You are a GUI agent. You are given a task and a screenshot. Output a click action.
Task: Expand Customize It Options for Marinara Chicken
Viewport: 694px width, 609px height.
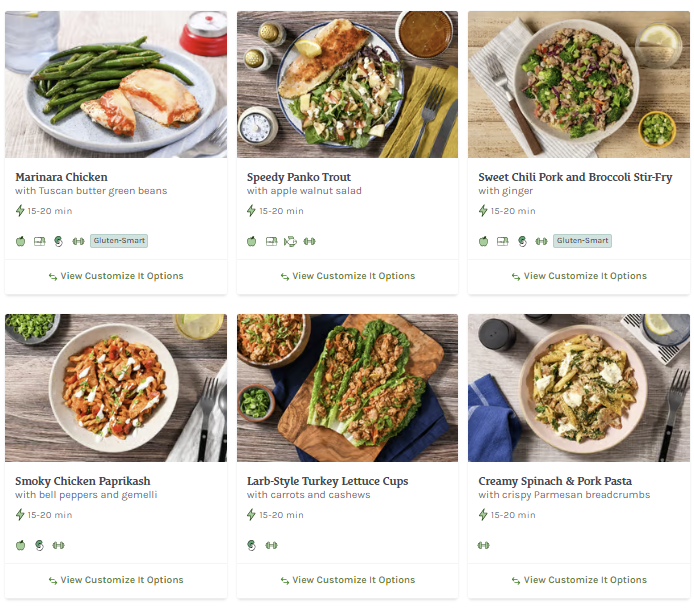[x=115, y=276]
